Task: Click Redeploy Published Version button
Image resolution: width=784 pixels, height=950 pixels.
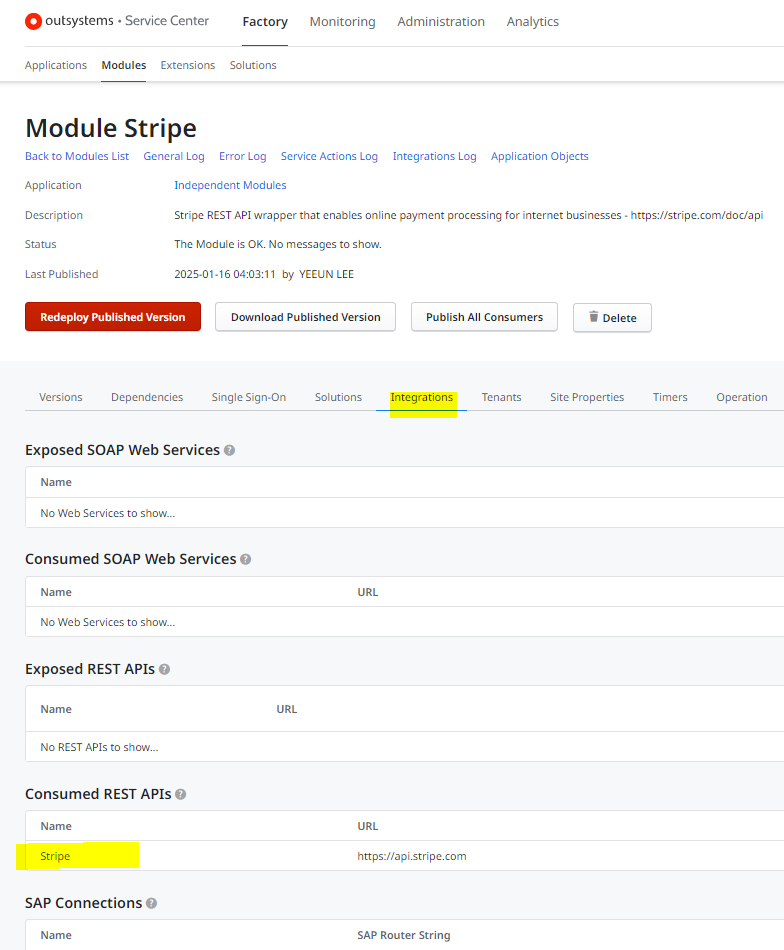Action: click(x=113, y=317)
